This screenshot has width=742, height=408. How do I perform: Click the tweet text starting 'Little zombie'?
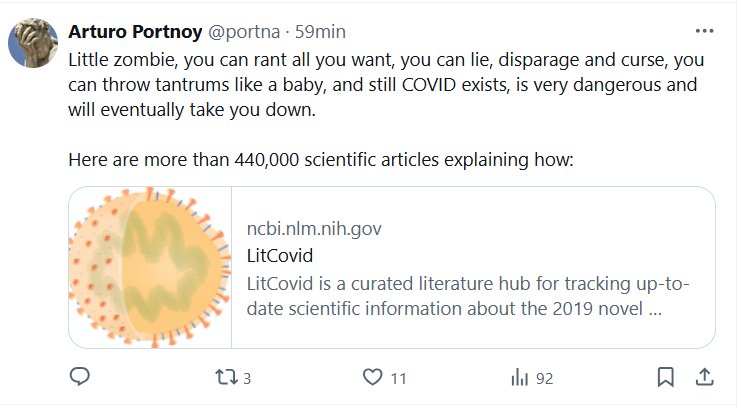[x=380, y=85]
